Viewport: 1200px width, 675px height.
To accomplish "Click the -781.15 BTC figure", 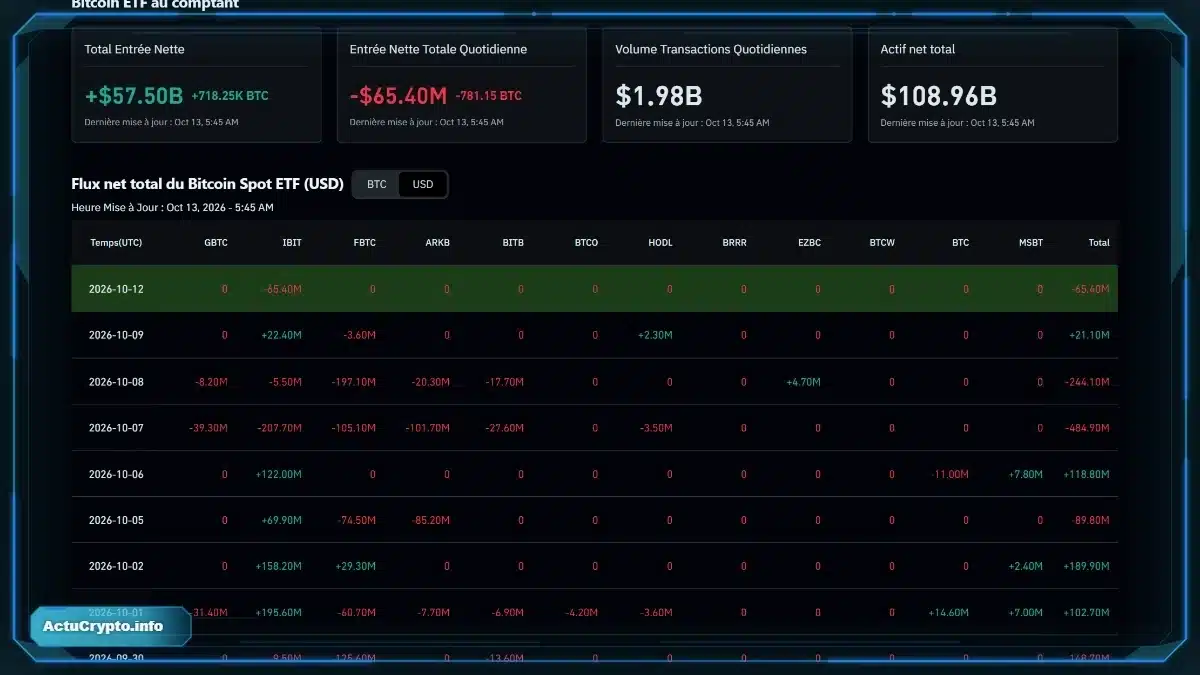I will click(x=488, y=96).
